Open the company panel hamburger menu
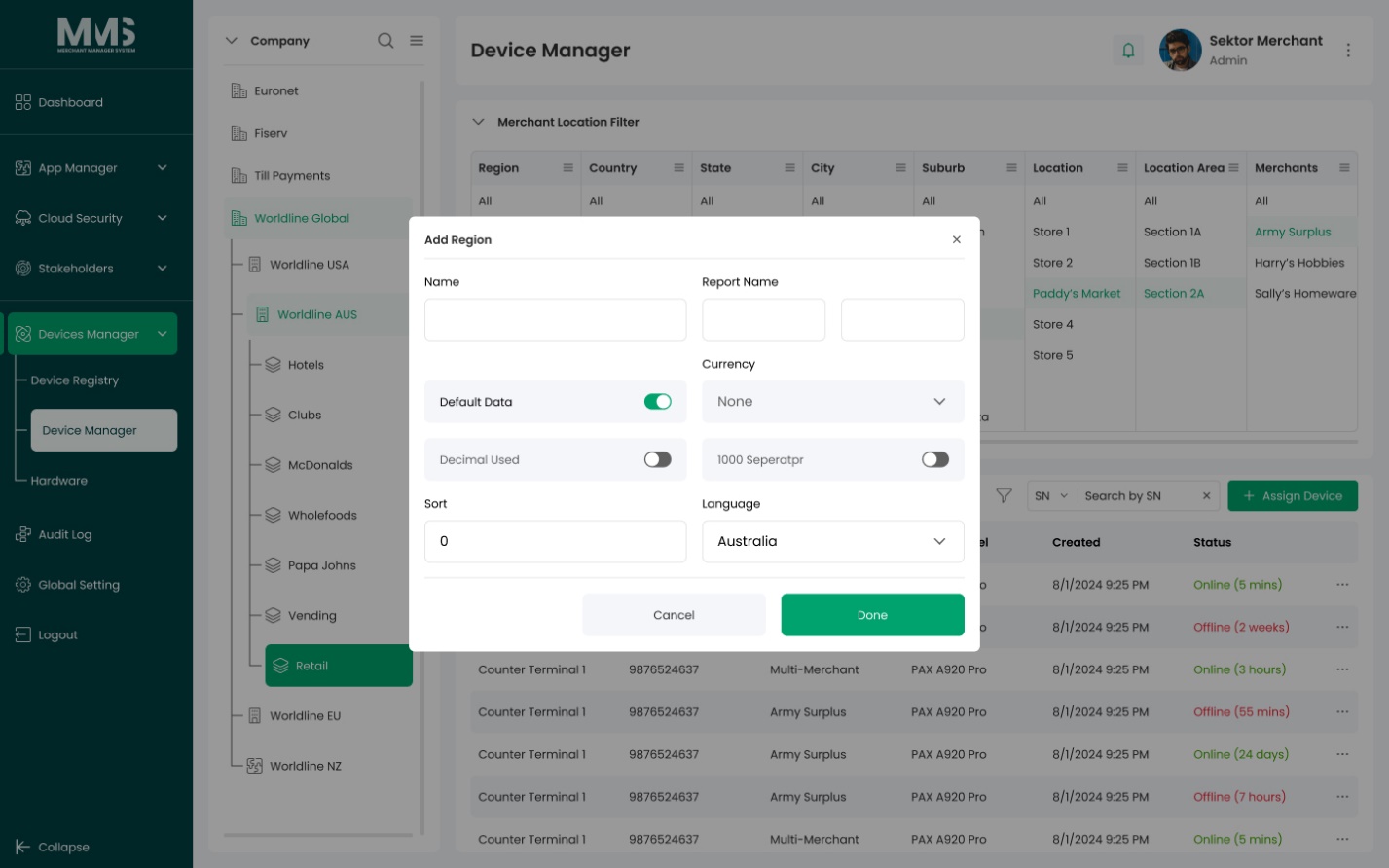The width and height of the screenshot is (1389, 868). click(417, 41)
